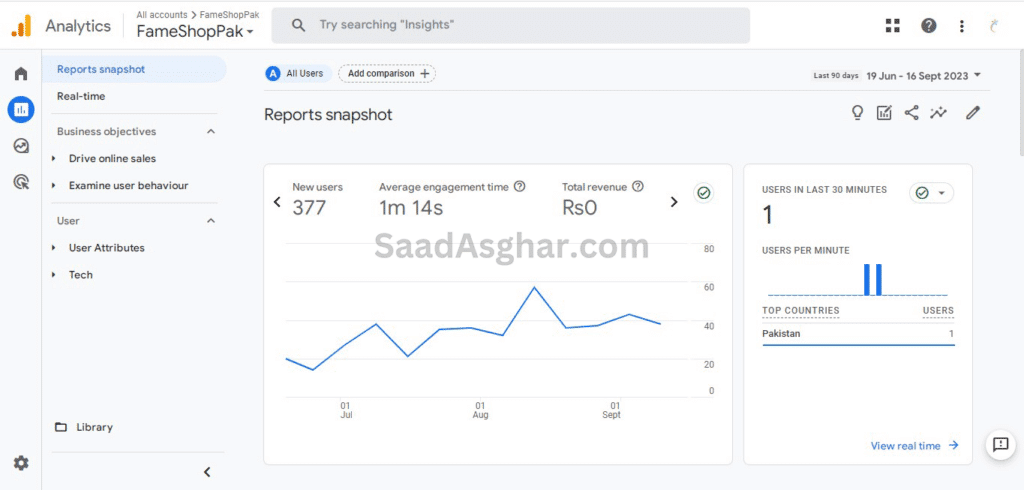The height and width of the screenshot is (490, 1024).
Task: Show next metrics with right arrow
Action: 674,202
